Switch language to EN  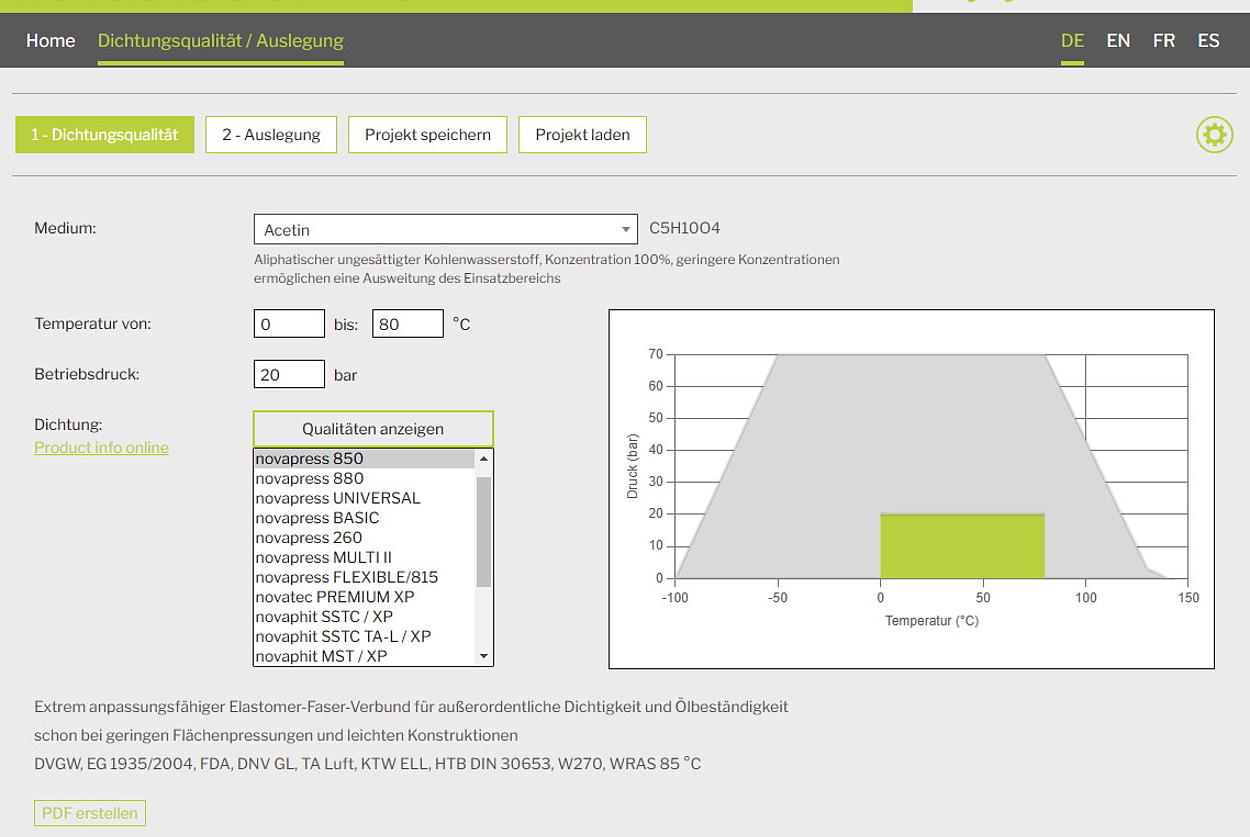(x=1118, y=41)
